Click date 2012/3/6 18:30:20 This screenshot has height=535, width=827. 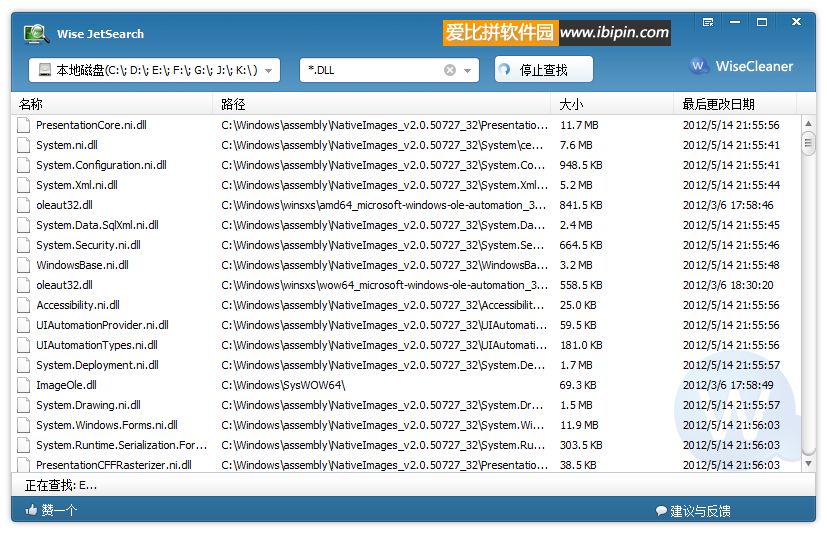(x=728, y=285)
